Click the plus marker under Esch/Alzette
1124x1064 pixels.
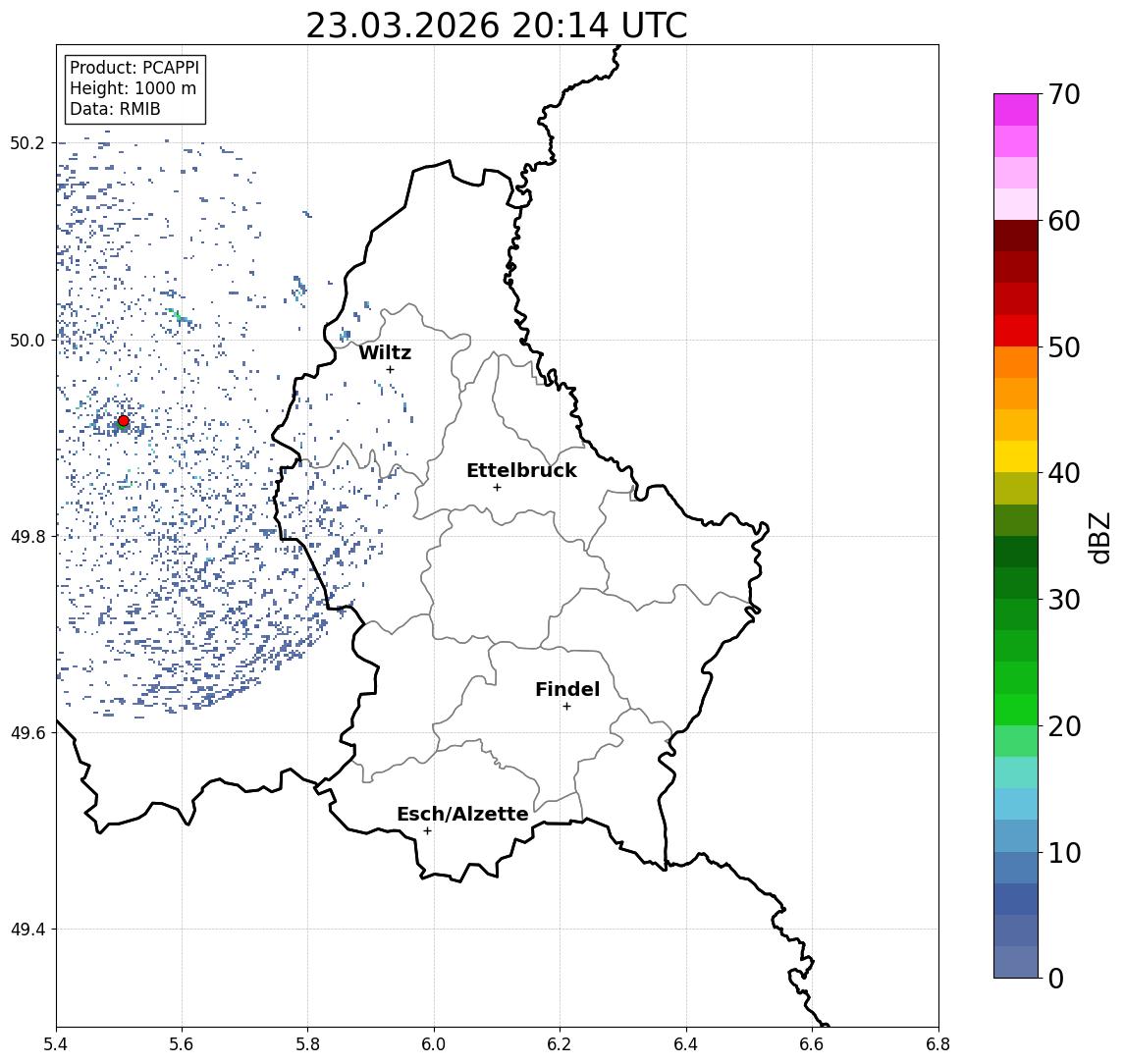point(427,831)
